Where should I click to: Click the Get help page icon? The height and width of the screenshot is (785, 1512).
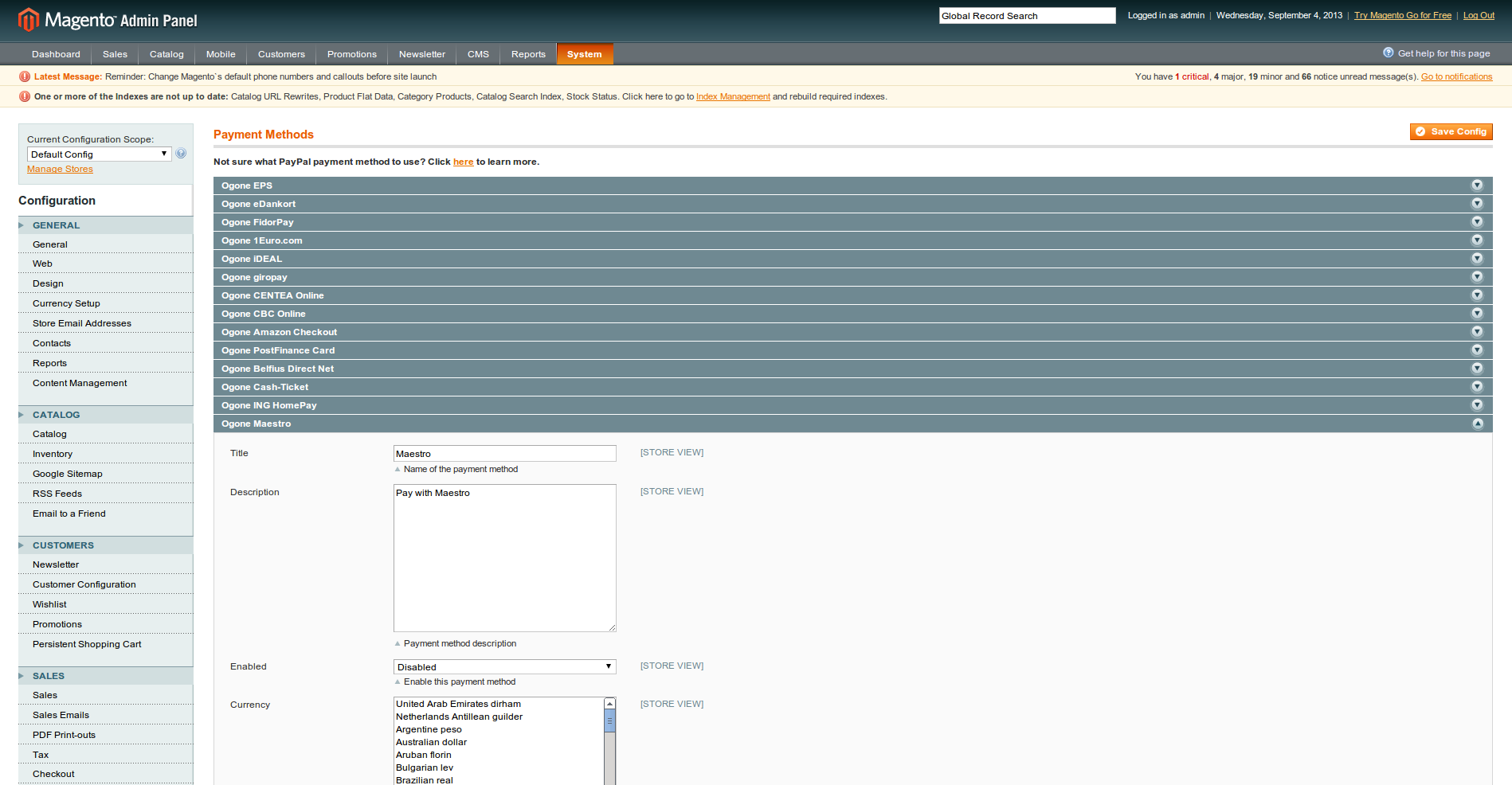[x=1389, y=53]
